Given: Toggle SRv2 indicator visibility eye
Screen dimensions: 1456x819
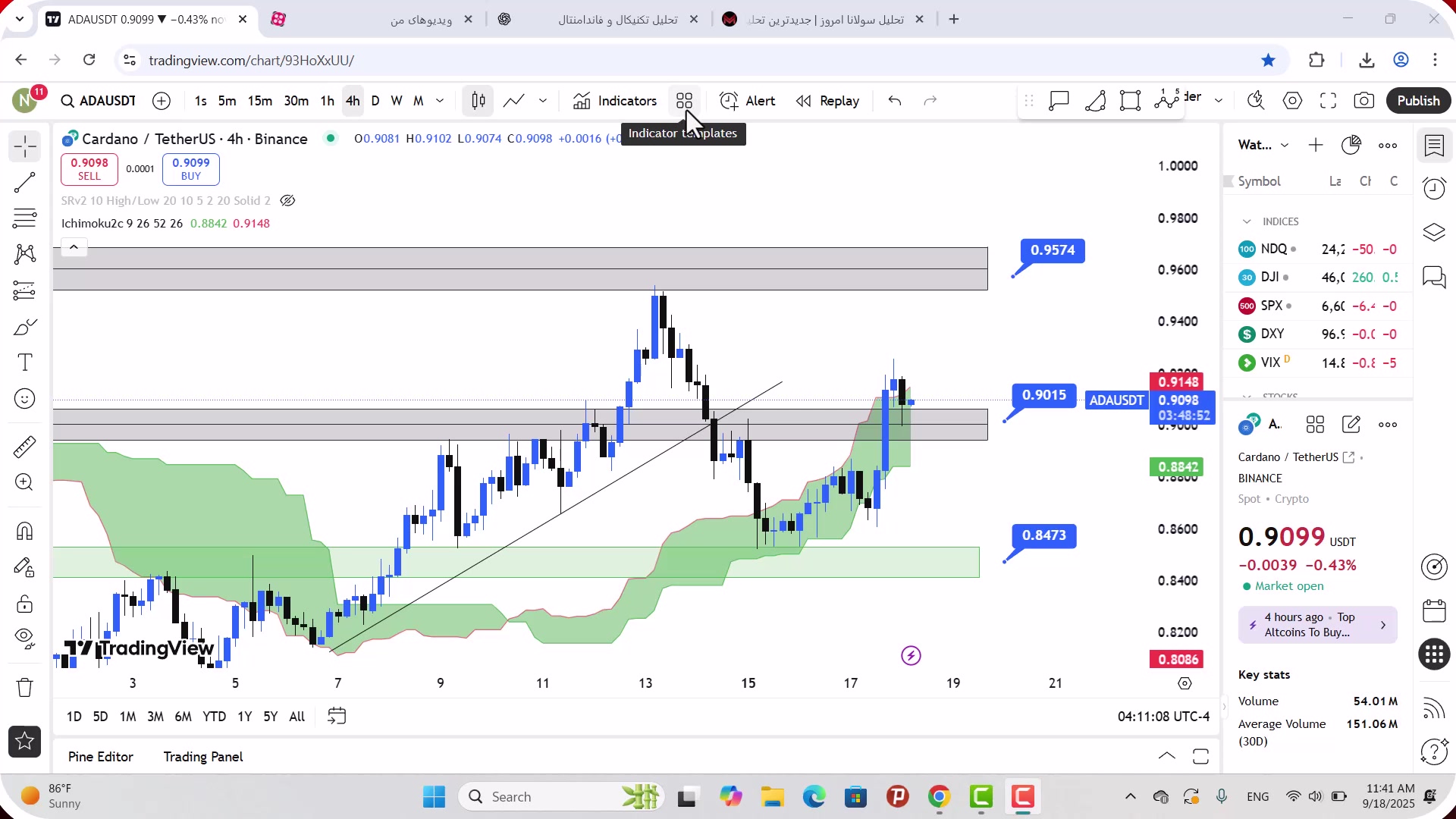Looking at the screenshot, I should click(x=287, y=201).
